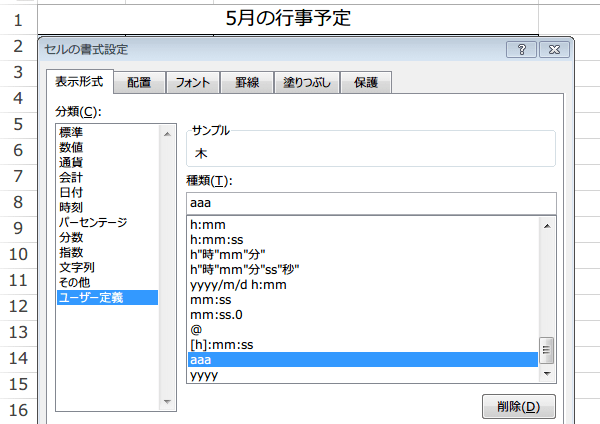This screenshot has width=600, height=424.
Task: Click format list scroll up arrow
Action: pyautogui.click(x=547, y=226)
